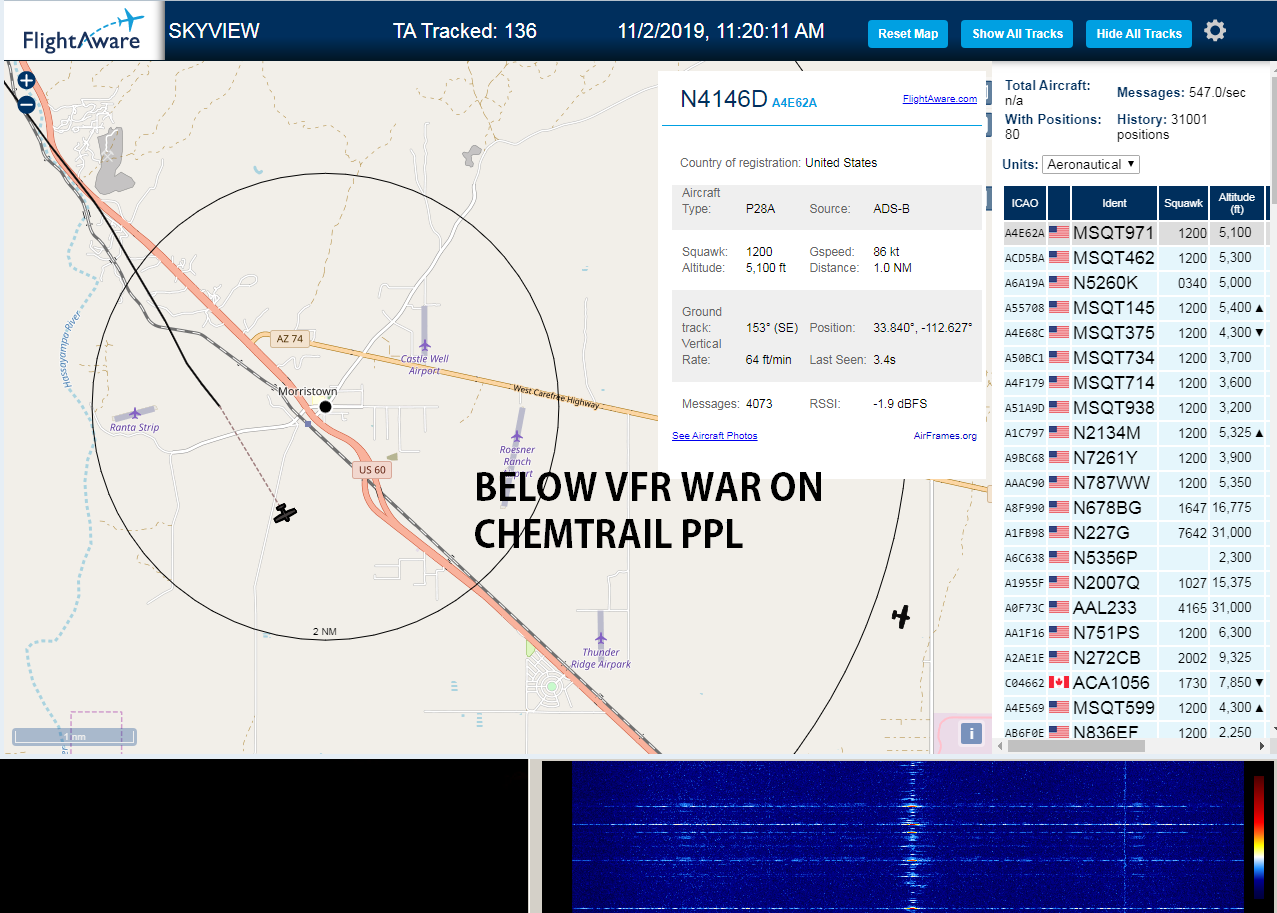The image size is (1277, 913).
Task: Select the N678BG ident cell
Action: pyautogui.click(x=1114, y=508)
